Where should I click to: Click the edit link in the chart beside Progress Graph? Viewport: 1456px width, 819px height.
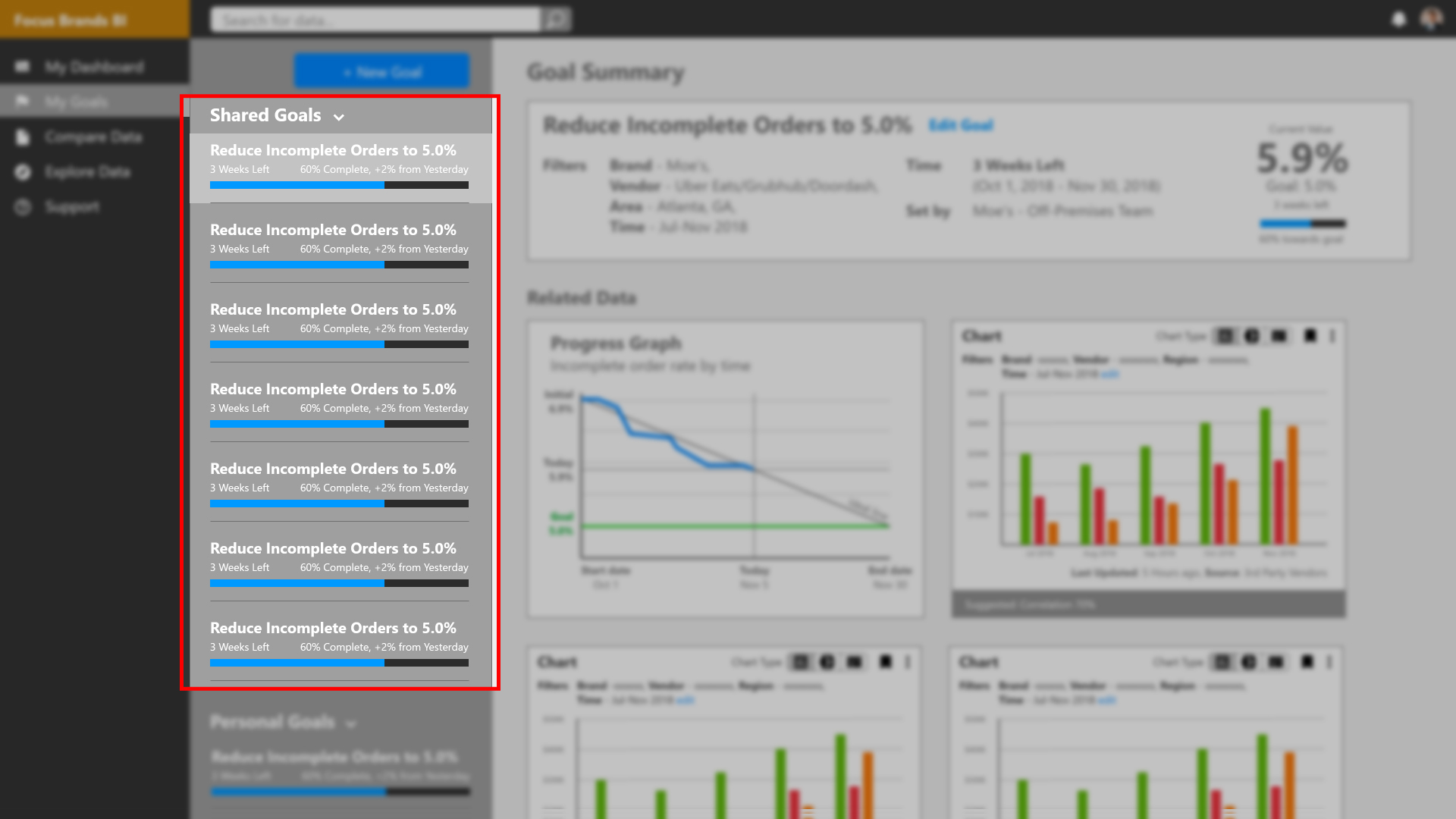click(1110, 374)
